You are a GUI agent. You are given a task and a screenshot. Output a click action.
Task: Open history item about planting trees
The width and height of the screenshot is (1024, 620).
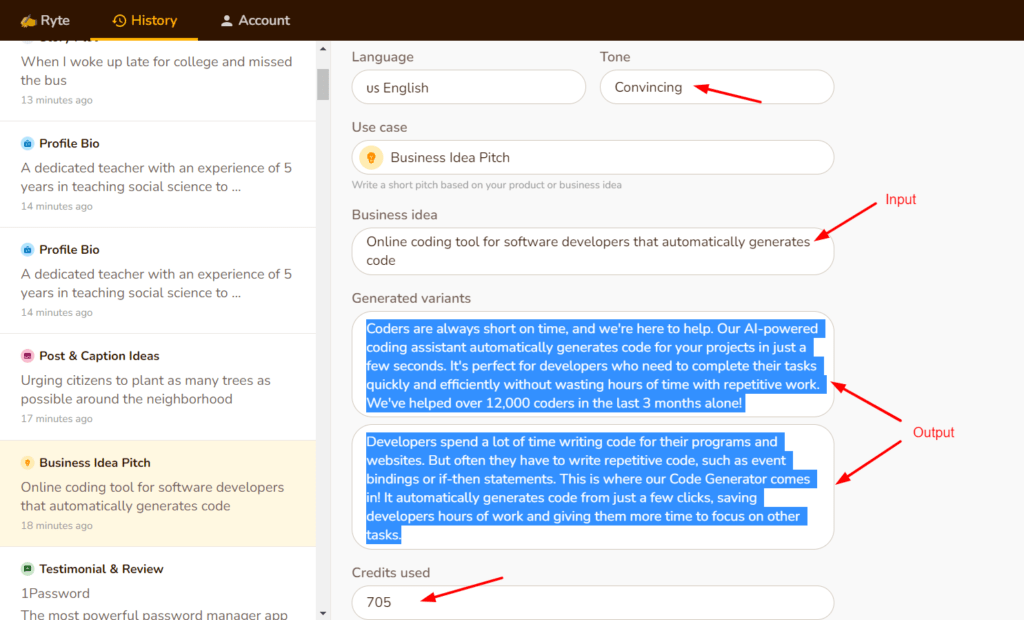coord(157,386)
